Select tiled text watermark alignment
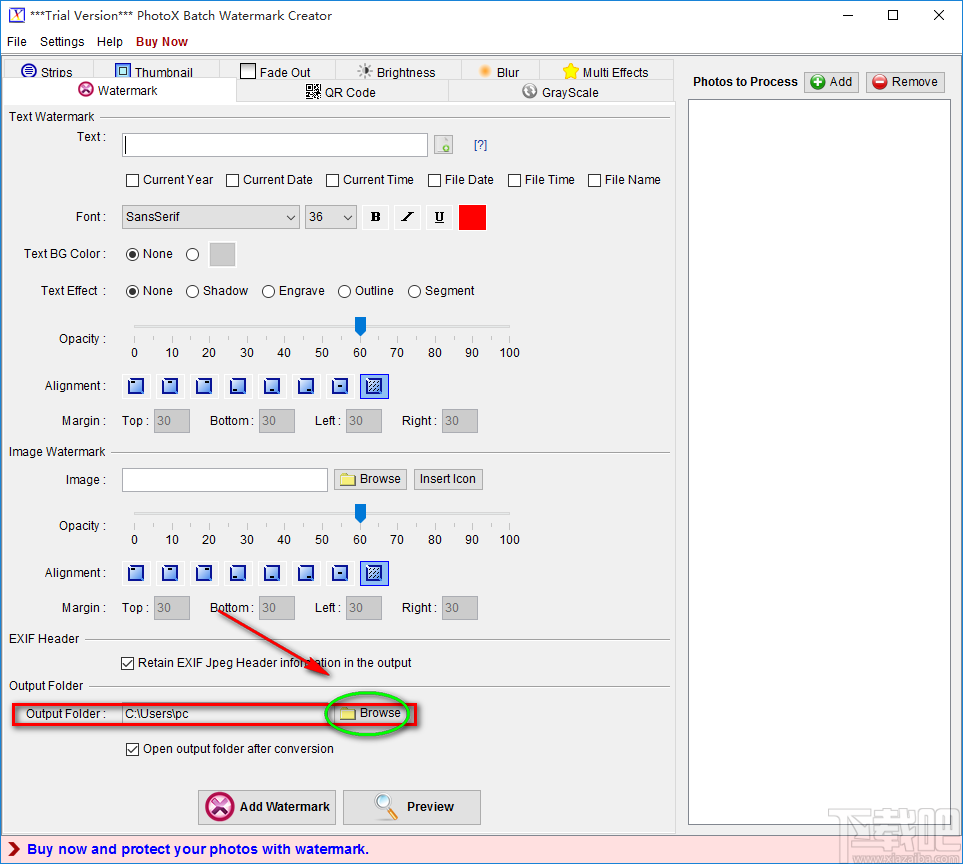 point(374,386)
